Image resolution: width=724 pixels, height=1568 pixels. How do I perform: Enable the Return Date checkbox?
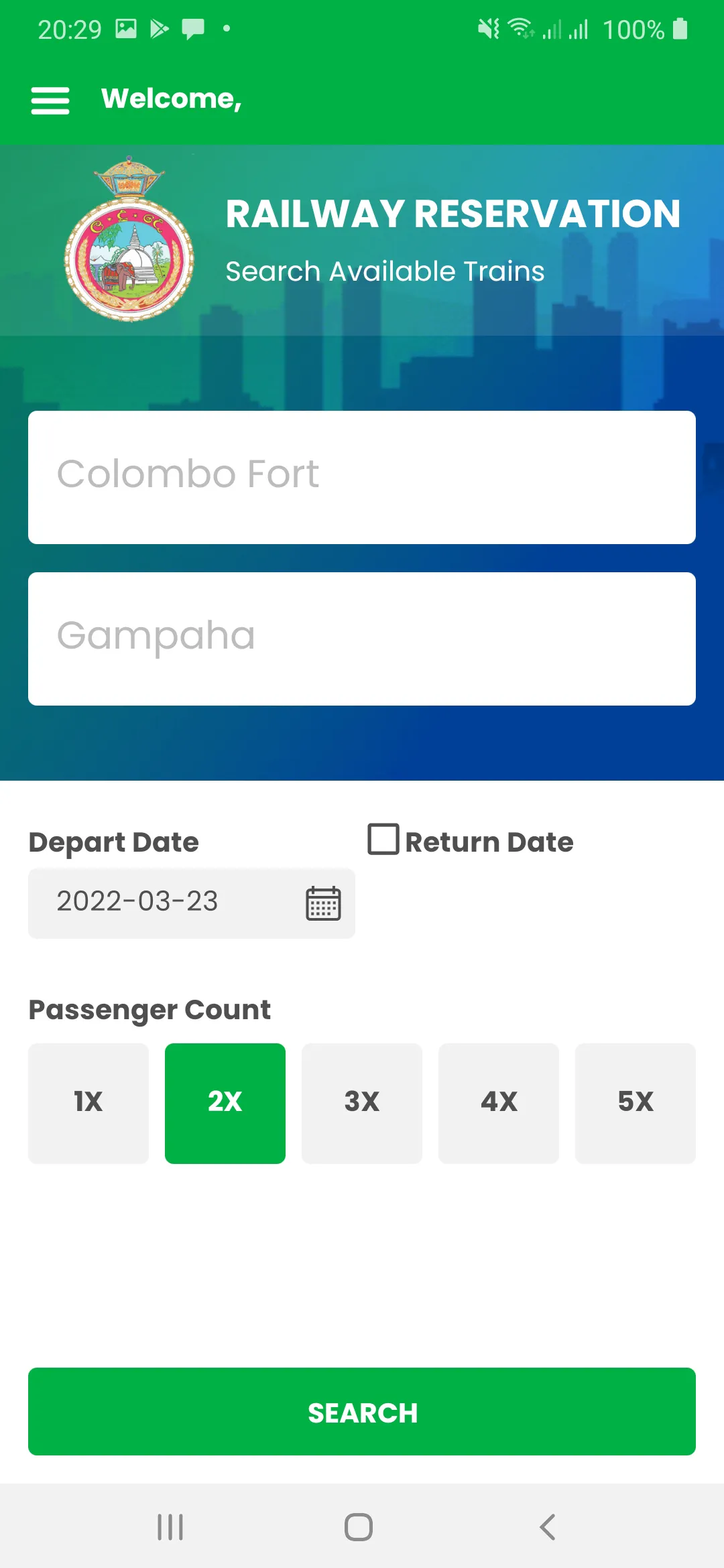383,839
